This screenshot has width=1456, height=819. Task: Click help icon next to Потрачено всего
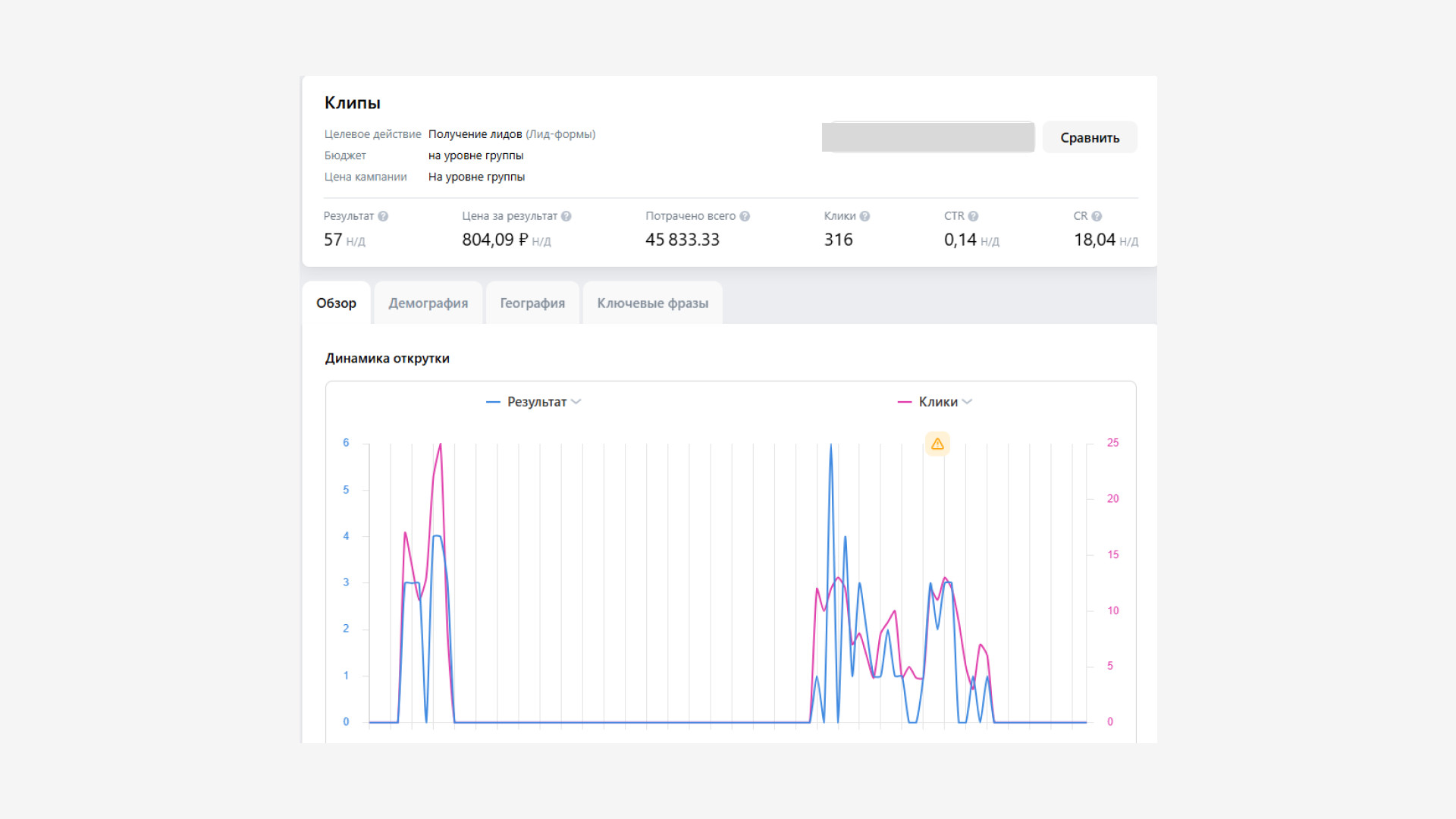pyautogui.click(x=745, y=216)
